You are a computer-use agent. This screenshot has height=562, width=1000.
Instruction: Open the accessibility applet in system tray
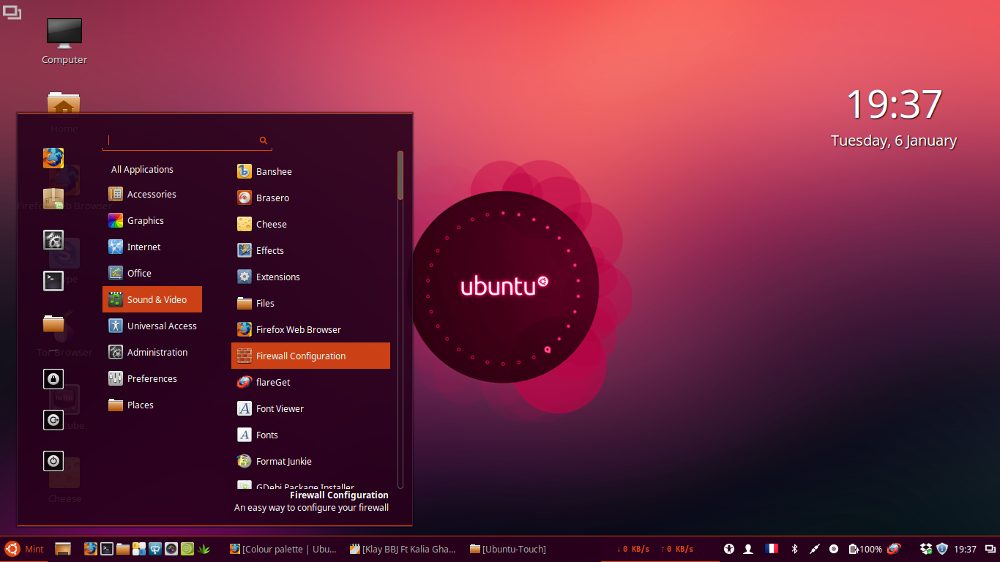point(729,549)
